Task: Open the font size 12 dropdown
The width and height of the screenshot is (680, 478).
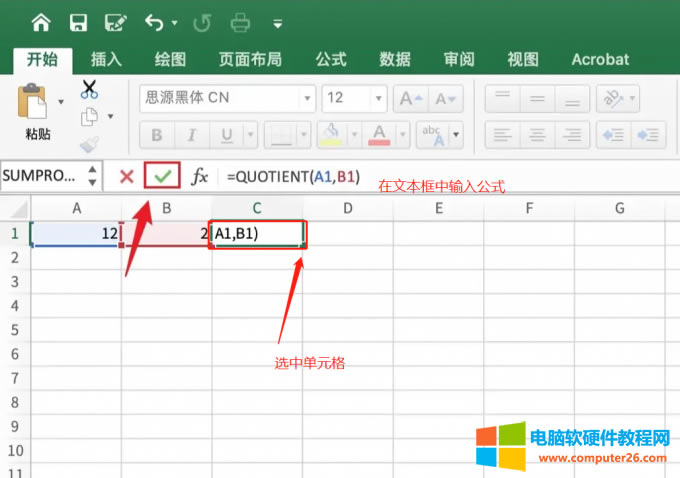Action: point(378,98)
